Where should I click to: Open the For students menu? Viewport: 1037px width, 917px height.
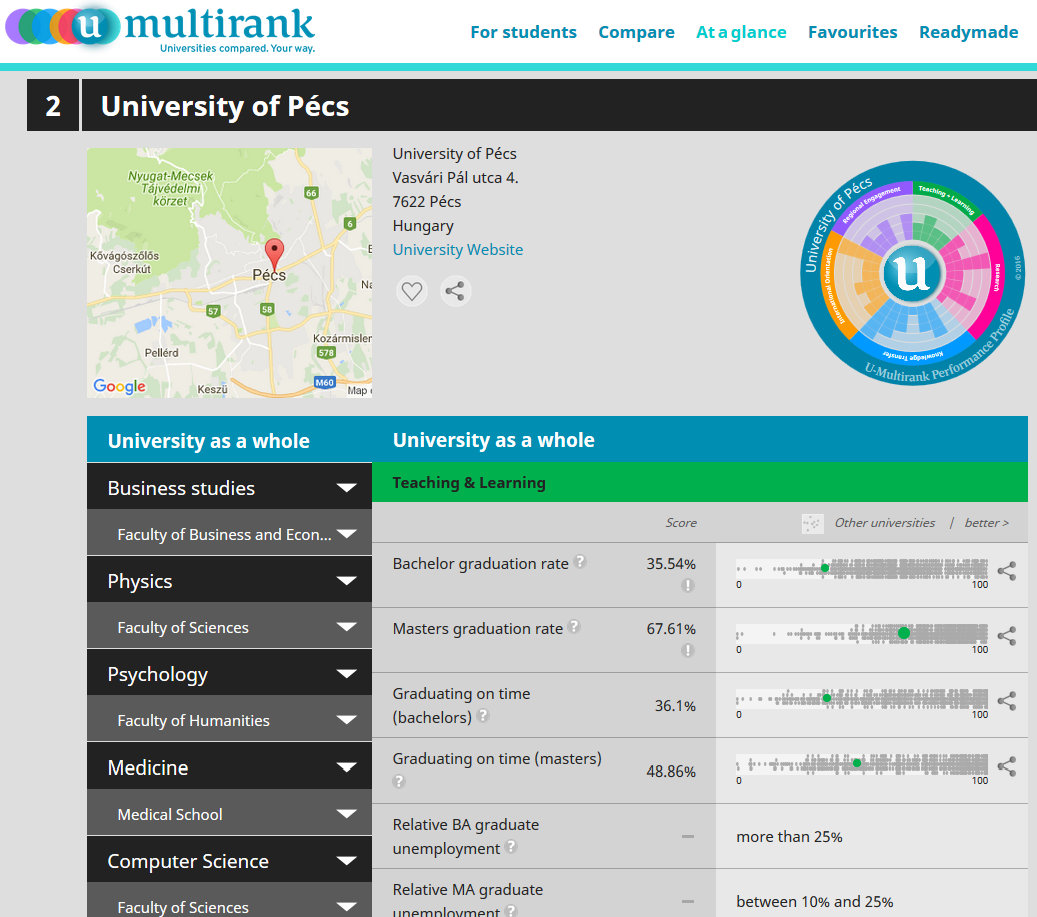click(x=523, y=32)
